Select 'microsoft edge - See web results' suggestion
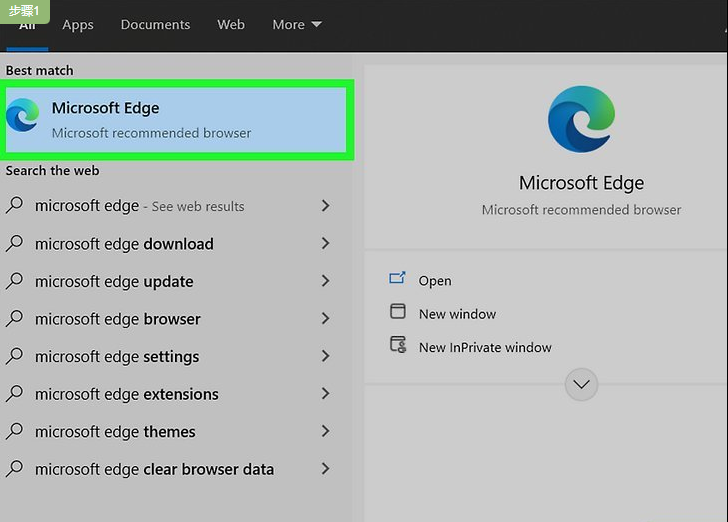This screenshot has width=728, height=522. pyautogui.click(x=169, y=206)
